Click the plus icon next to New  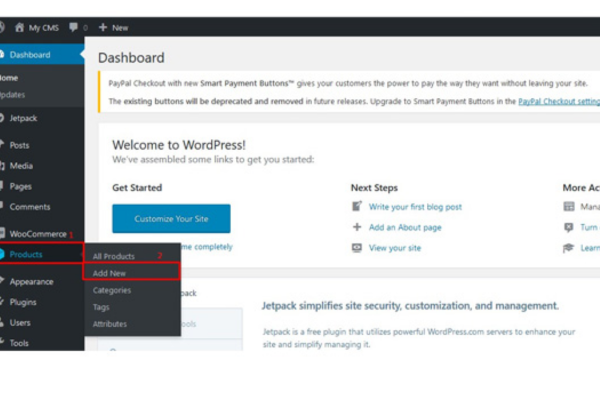(x=103, y=27)
